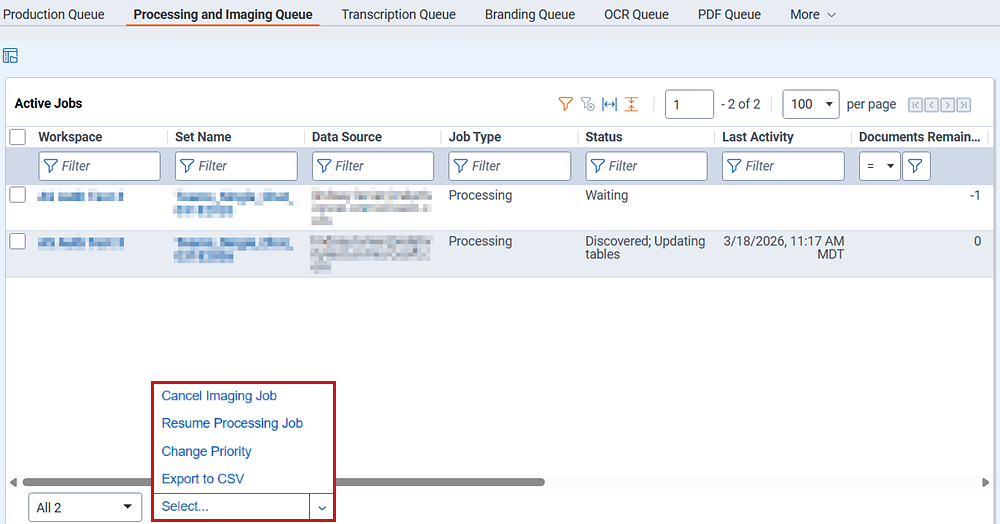Click the Documents Remaining filter funnel button
This screenshot has height=524, width=1000.
[x=916, y=166]
